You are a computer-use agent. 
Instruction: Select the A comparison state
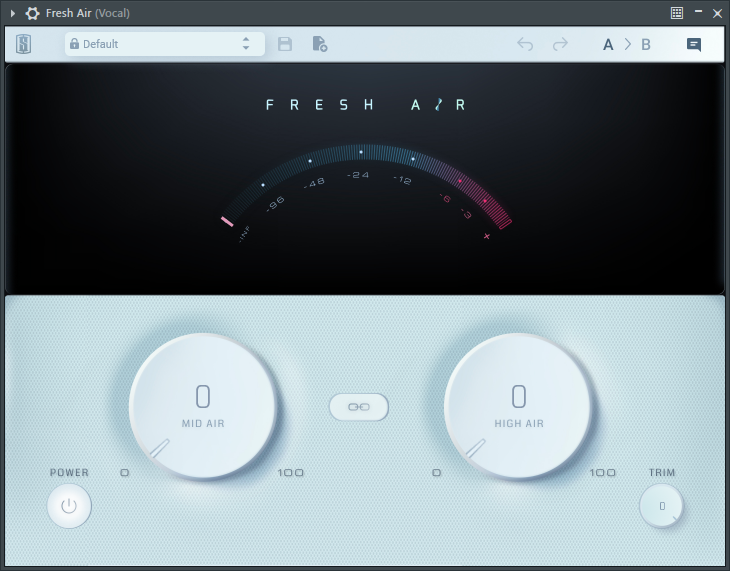click(608, 45)
